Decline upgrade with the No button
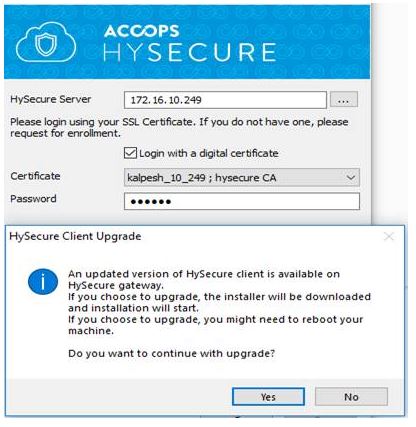 [351, 397]
